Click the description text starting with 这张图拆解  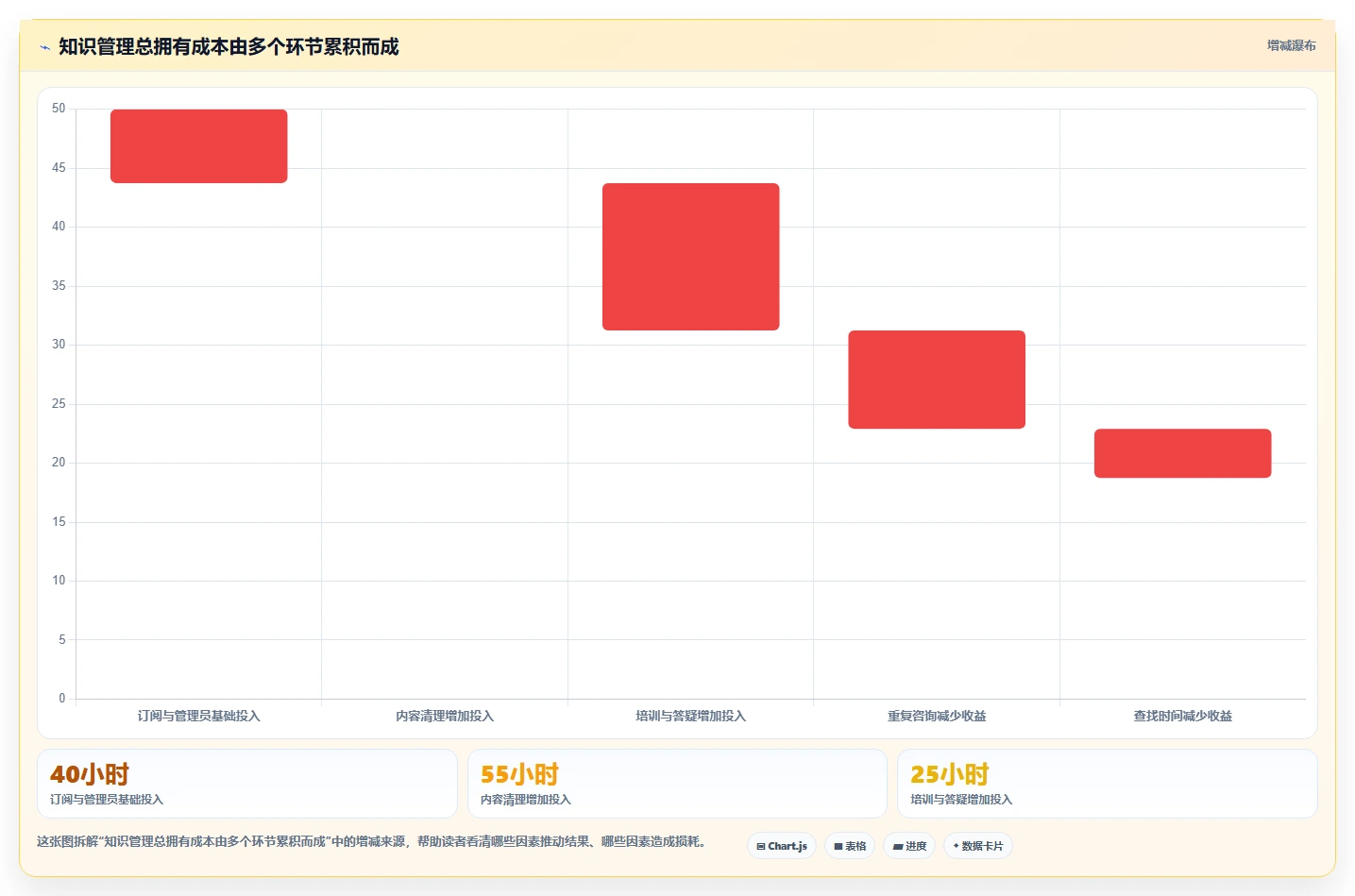click(x=371, y=841)
